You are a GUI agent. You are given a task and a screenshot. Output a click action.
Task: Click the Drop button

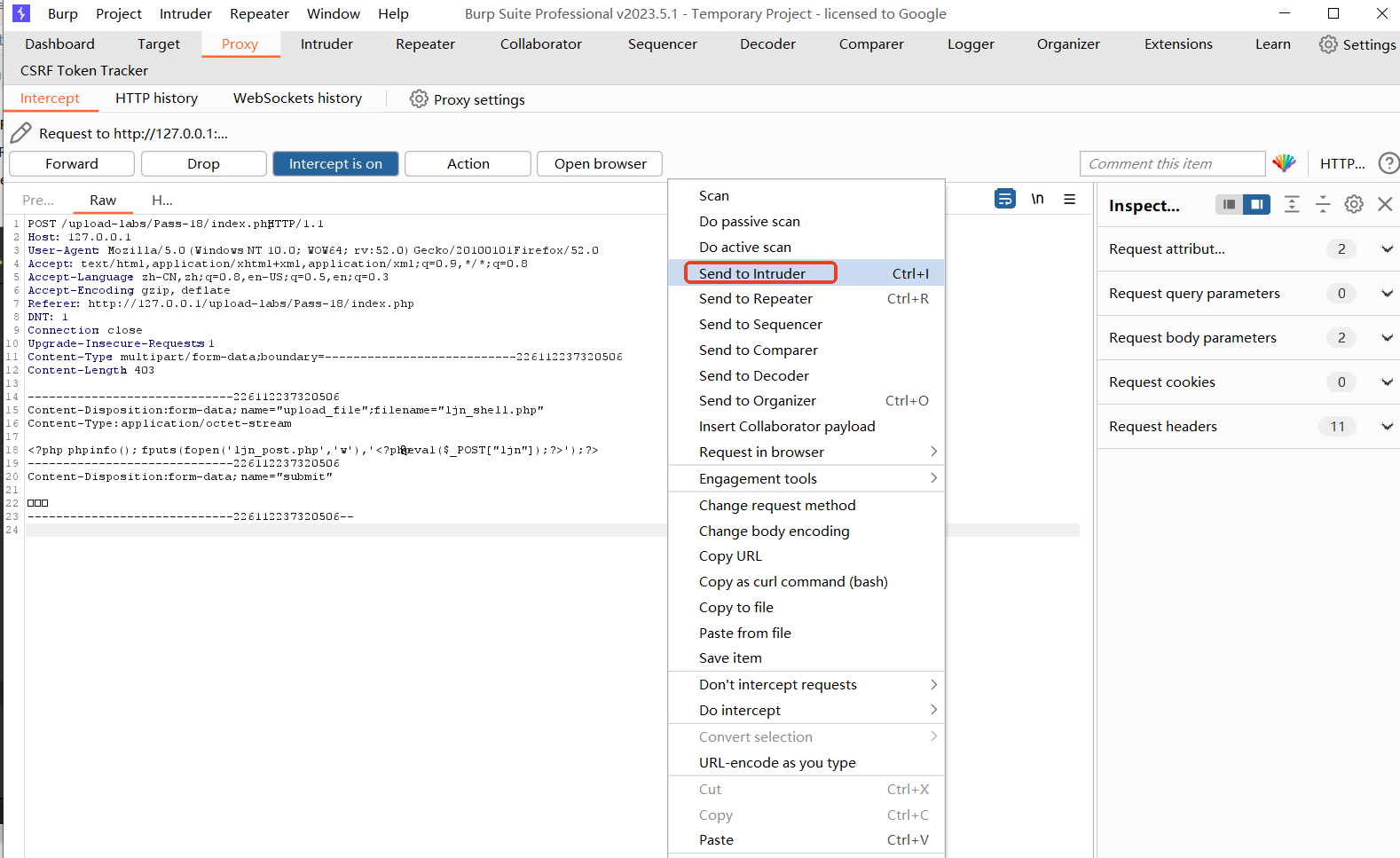click(x=203, y=164)
